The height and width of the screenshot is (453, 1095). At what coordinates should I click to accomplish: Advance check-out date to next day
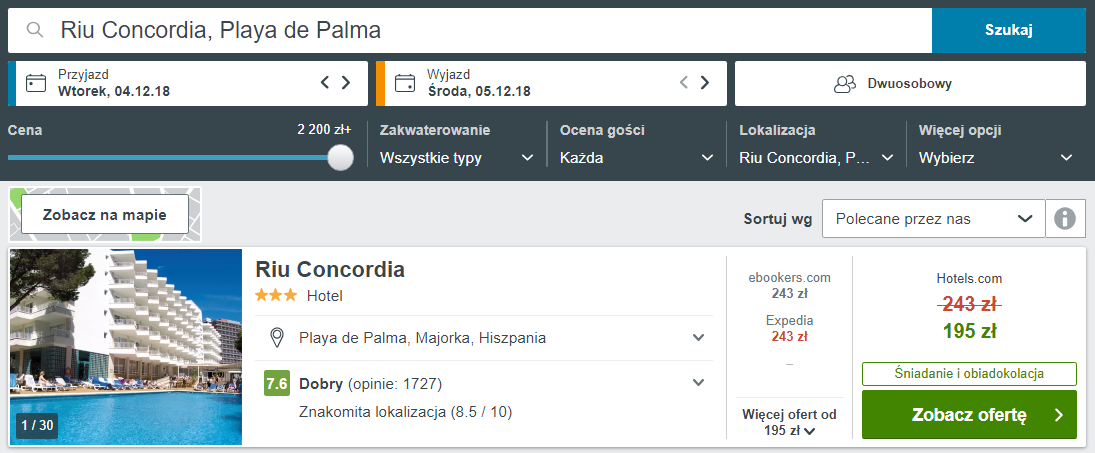[705, 83]
